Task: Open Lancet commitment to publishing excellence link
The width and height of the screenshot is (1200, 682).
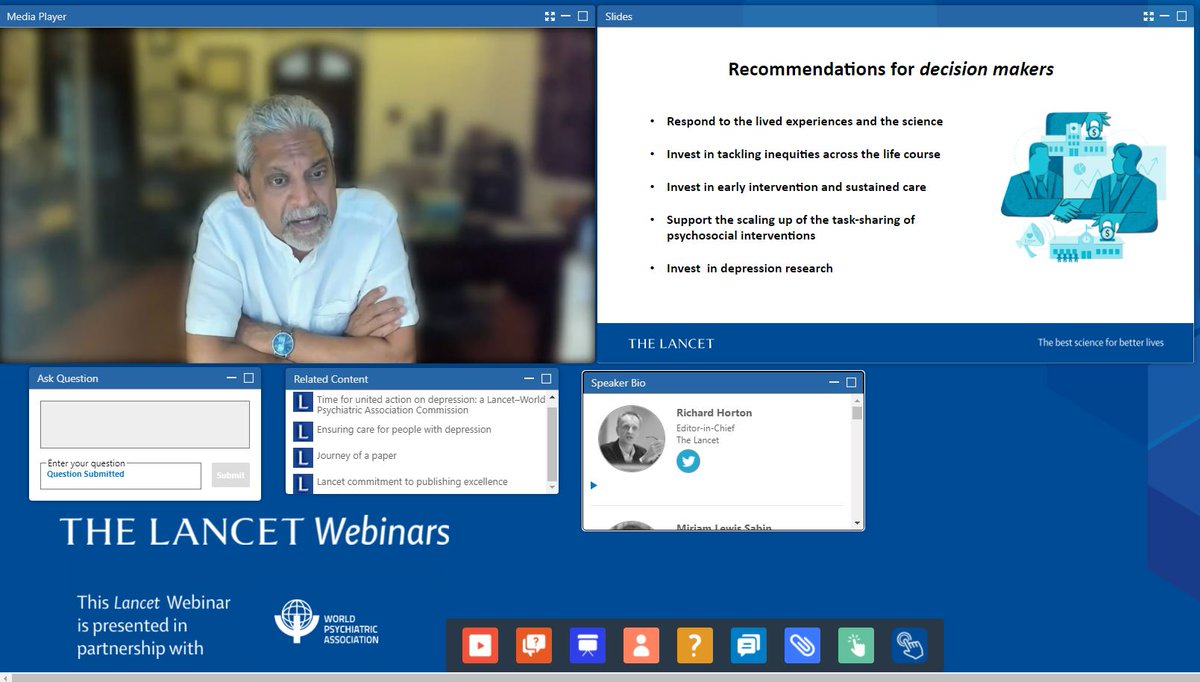Action: click(412, 482)
